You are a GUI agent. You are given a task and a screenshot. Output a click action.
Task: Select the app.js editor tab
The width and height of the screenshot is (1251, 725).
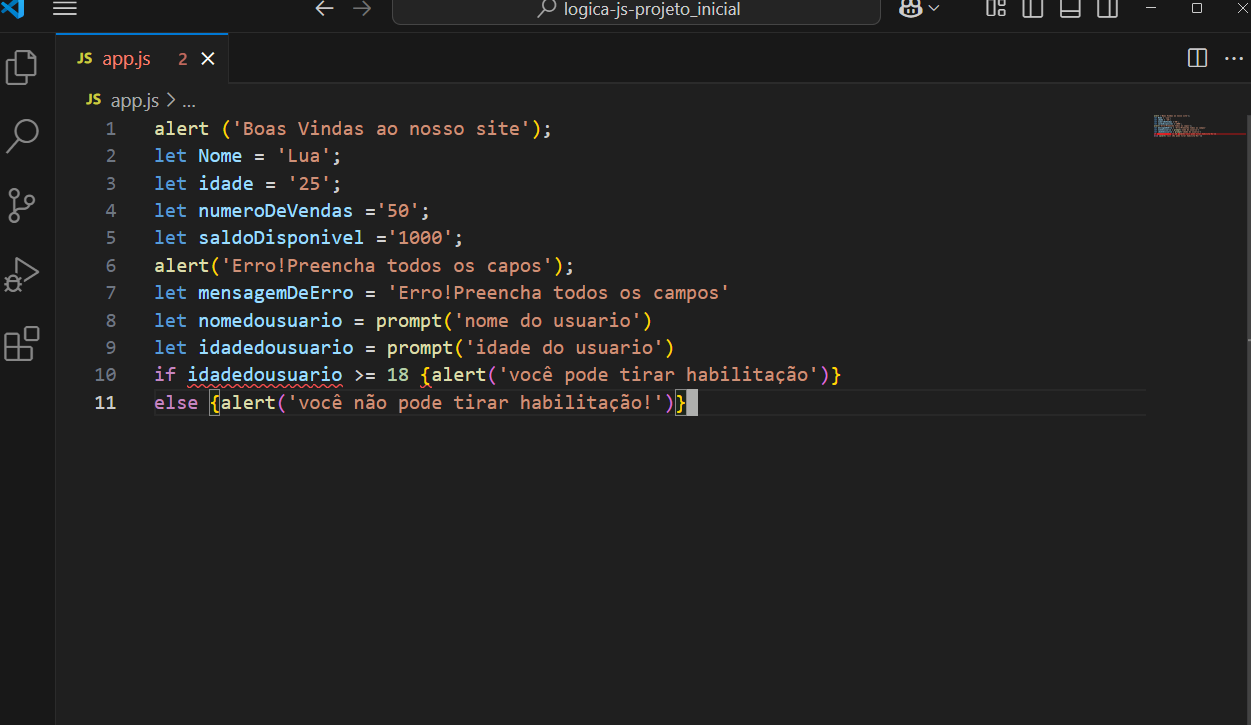coord(143,59)
